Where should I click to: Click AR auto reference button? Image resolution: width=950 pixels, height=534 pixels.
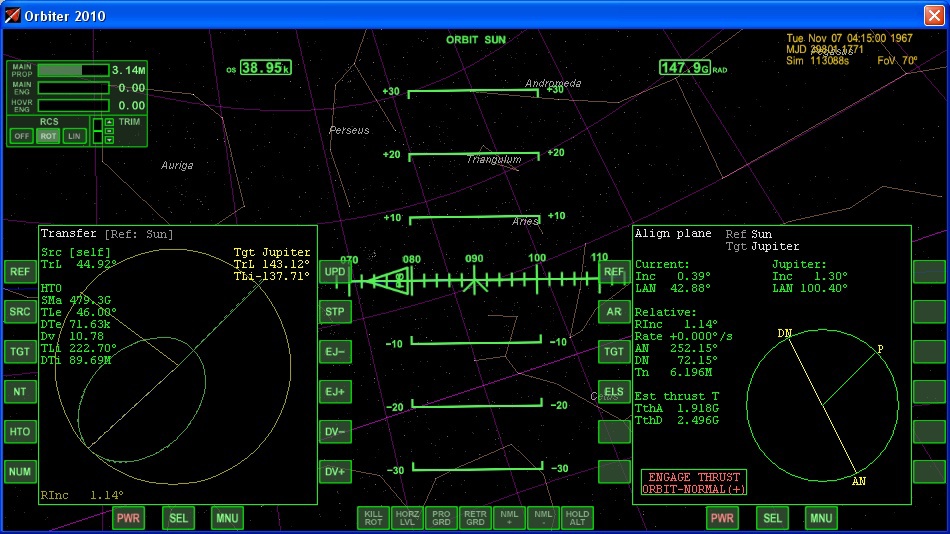(x=614, y=312)
